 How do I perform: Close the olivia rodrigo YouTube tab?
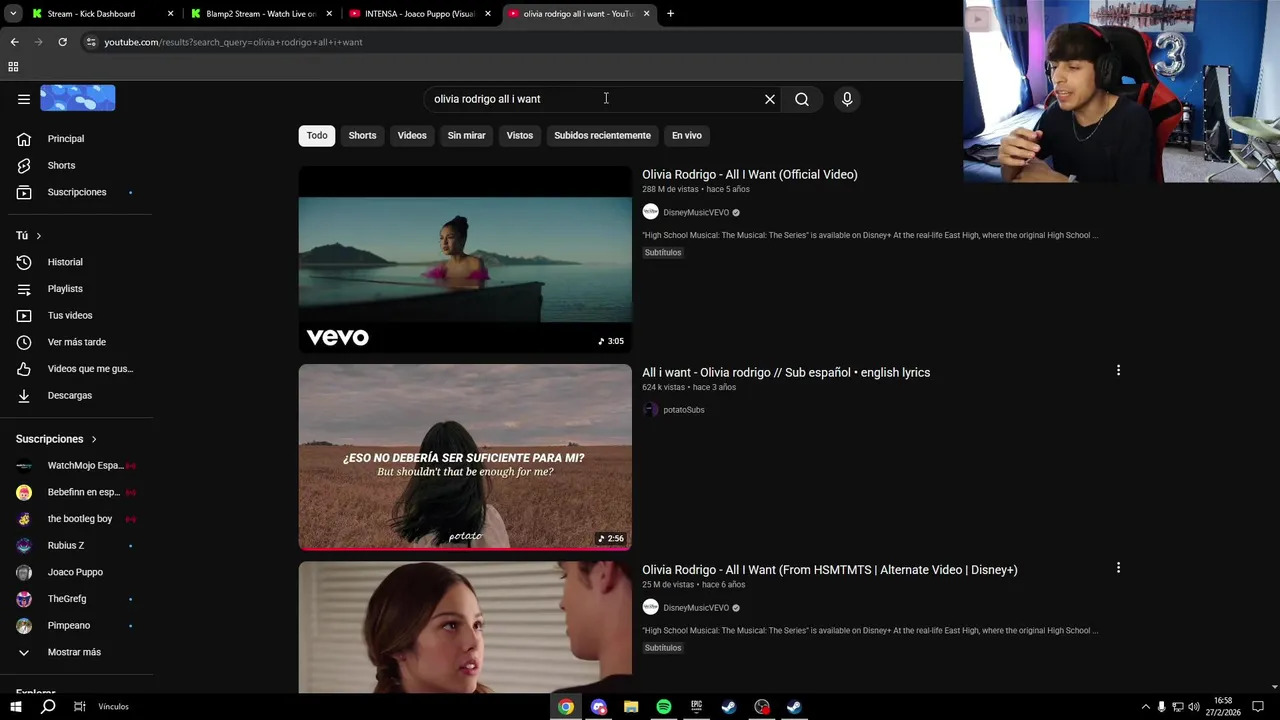click(x=647, y=14)
